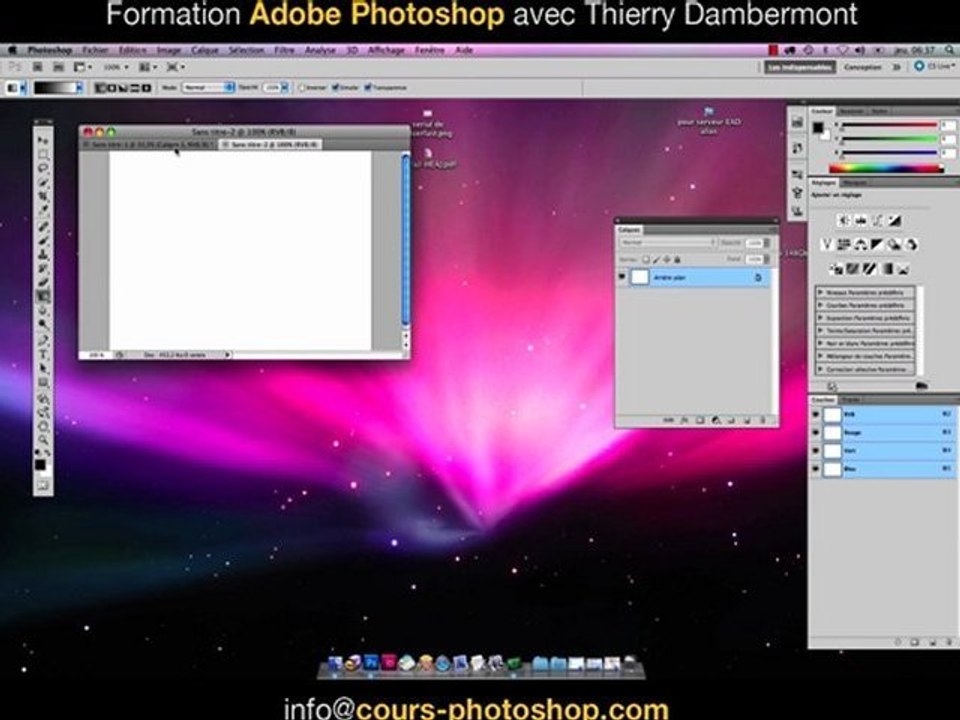Add a Curves adjustment
This screenshot has height=720, width=960.
pos(877,220)
